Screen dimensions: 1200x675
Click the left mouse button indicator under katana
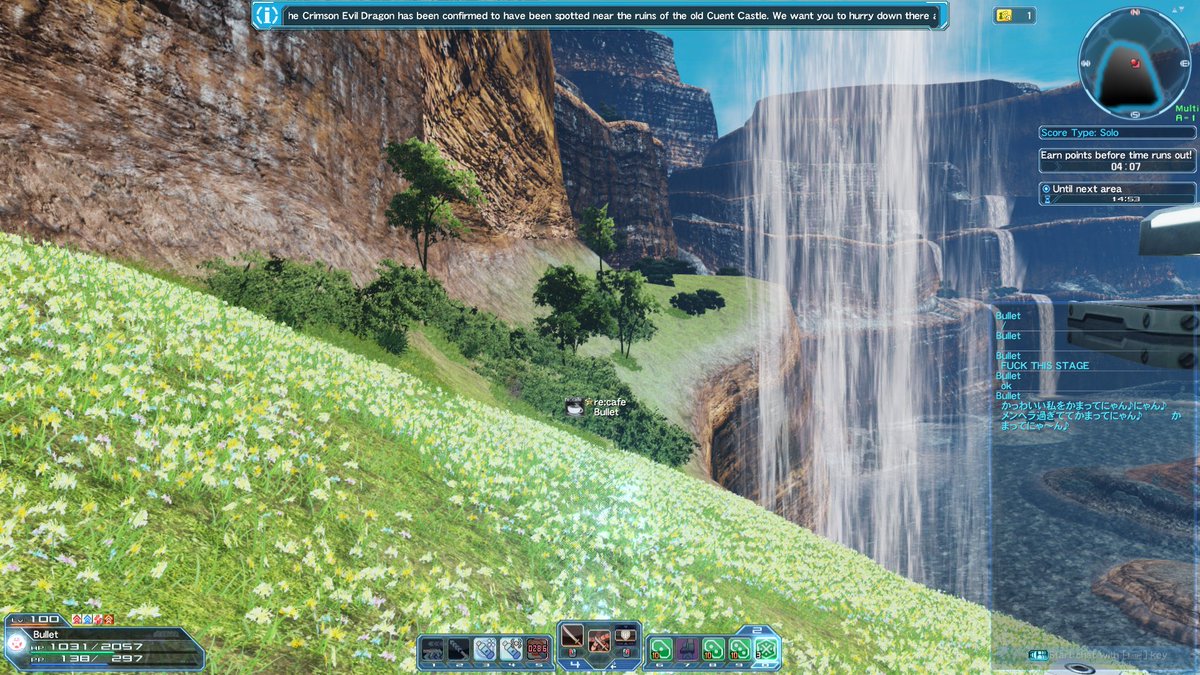pos(572,653)
